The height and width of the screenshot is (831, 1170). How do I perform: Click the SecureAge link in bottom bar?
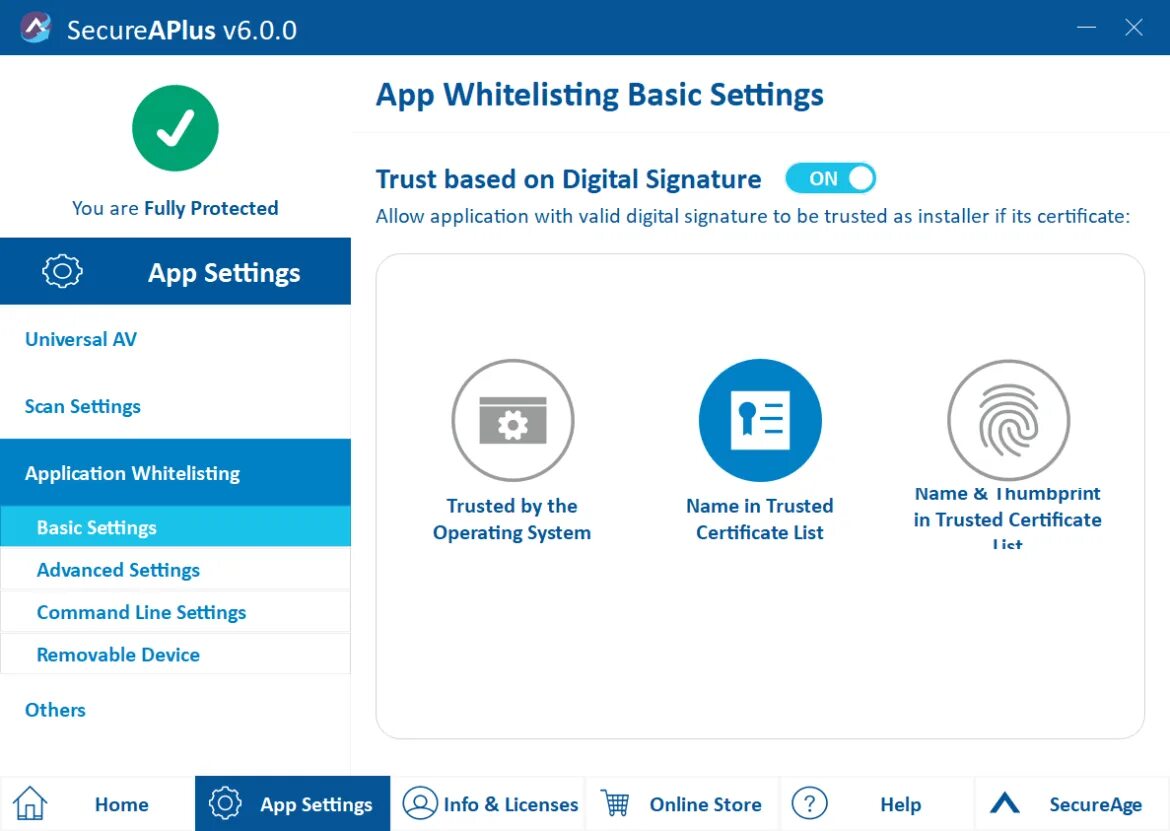[x=1095, y=803]
